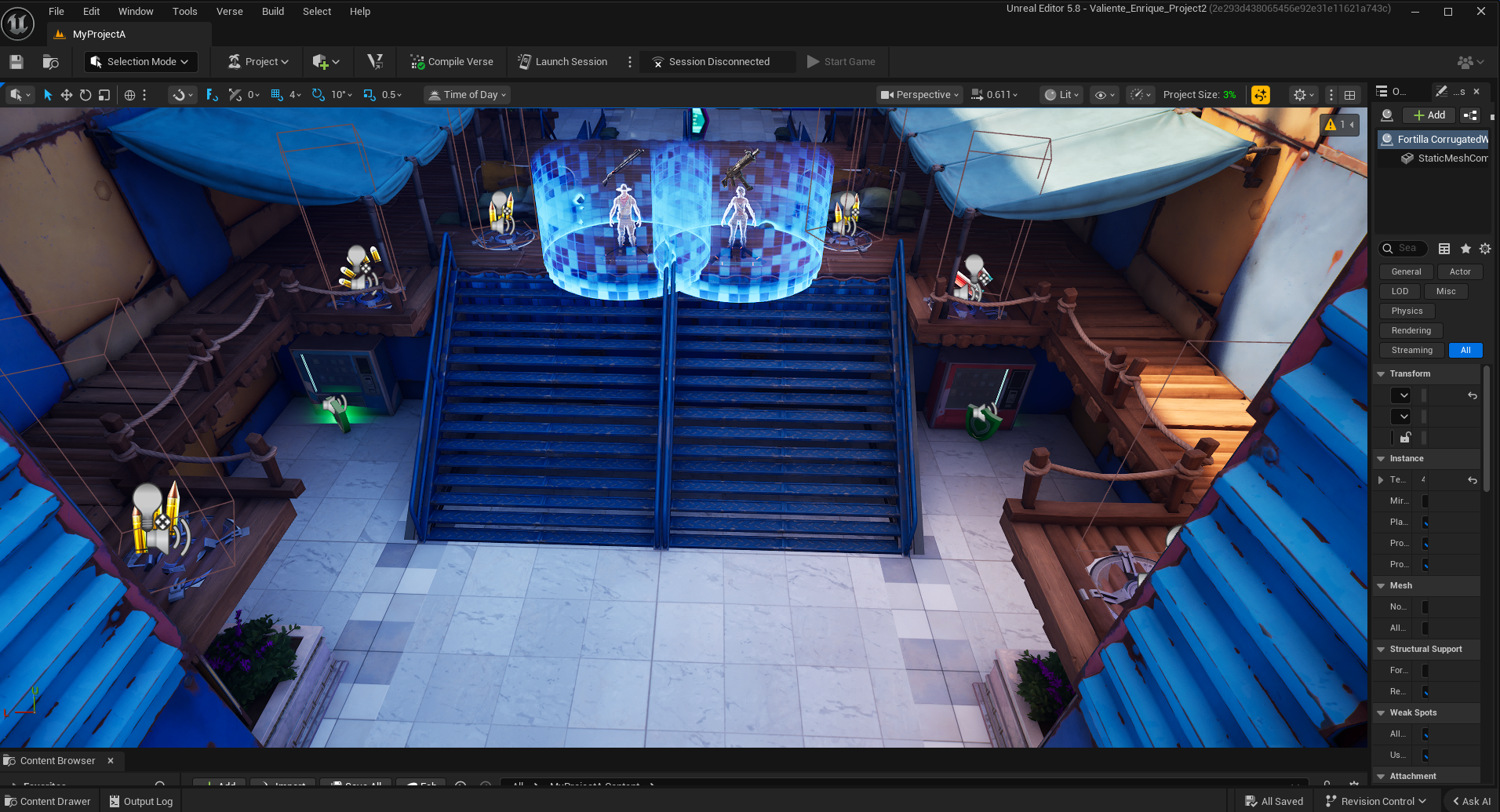
Task: Click Launch Session button
Action: tap(562, 62)
